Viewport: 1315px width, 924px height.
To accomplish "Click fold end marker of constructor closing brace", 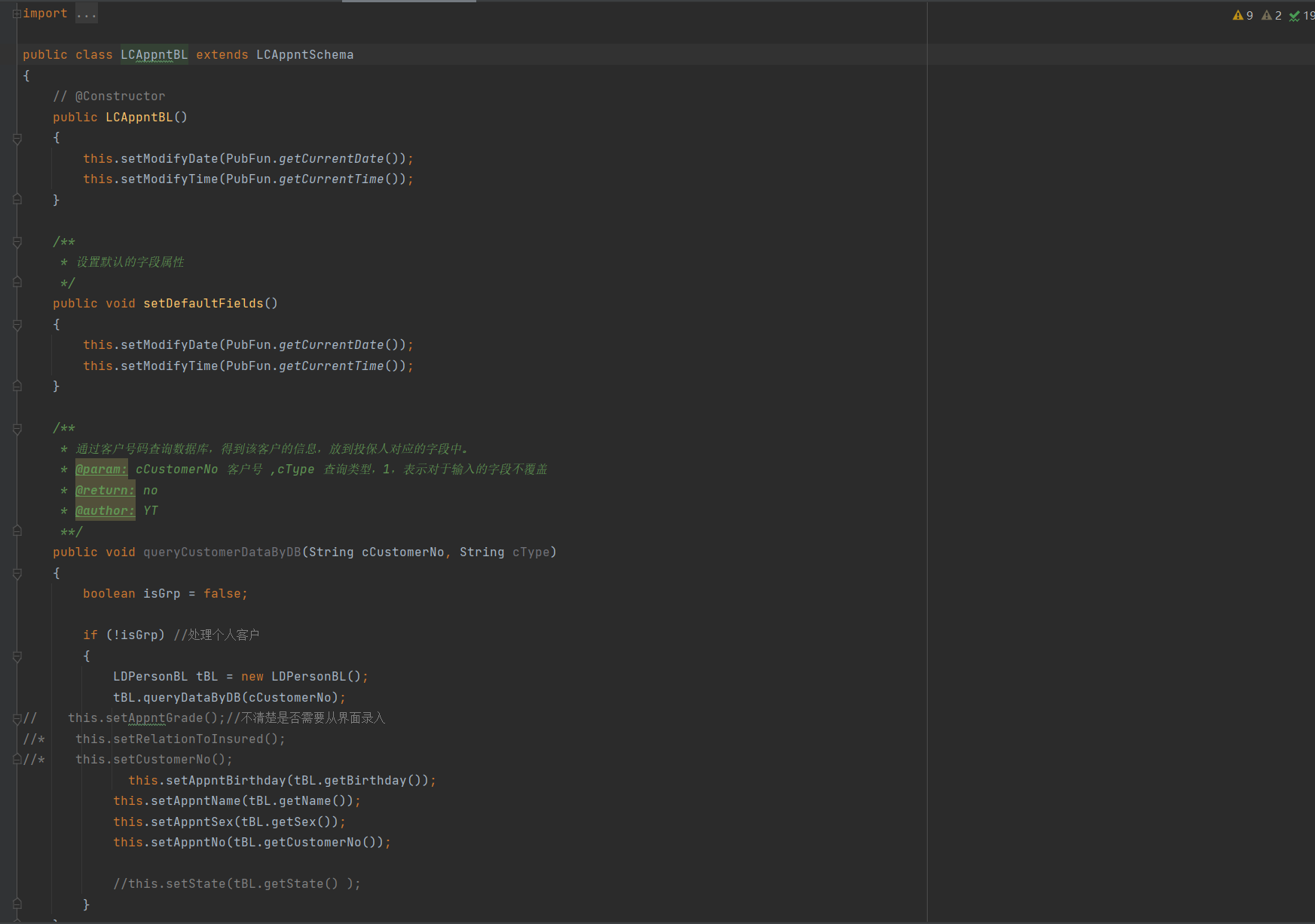I will [17, 200].
